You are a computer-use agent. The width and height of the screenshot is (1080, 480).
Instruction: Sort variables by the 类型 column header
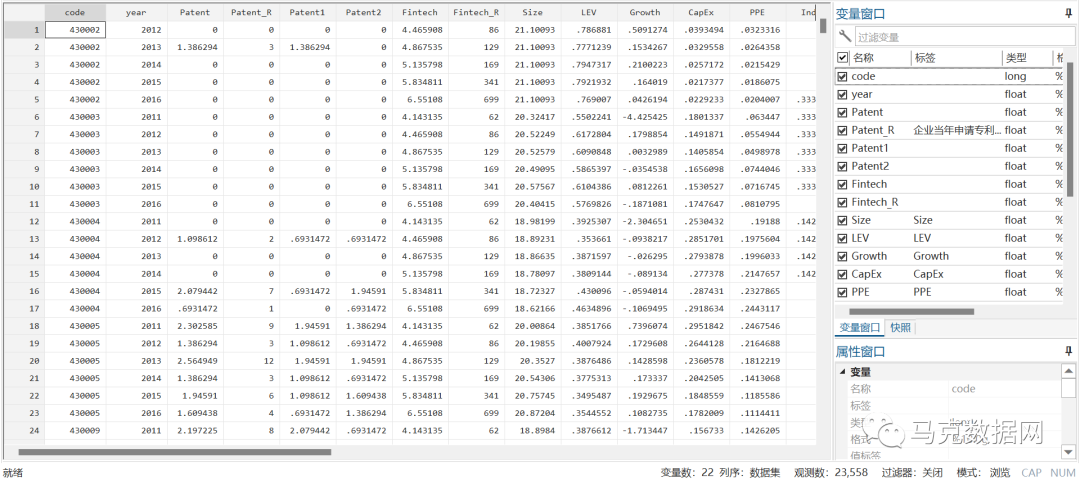(x=1027, y=59)
